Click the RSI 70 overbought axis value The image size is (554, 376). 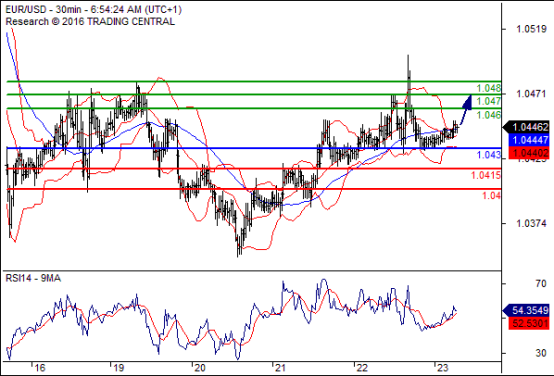pyautogui.click(x=541, y=283)
